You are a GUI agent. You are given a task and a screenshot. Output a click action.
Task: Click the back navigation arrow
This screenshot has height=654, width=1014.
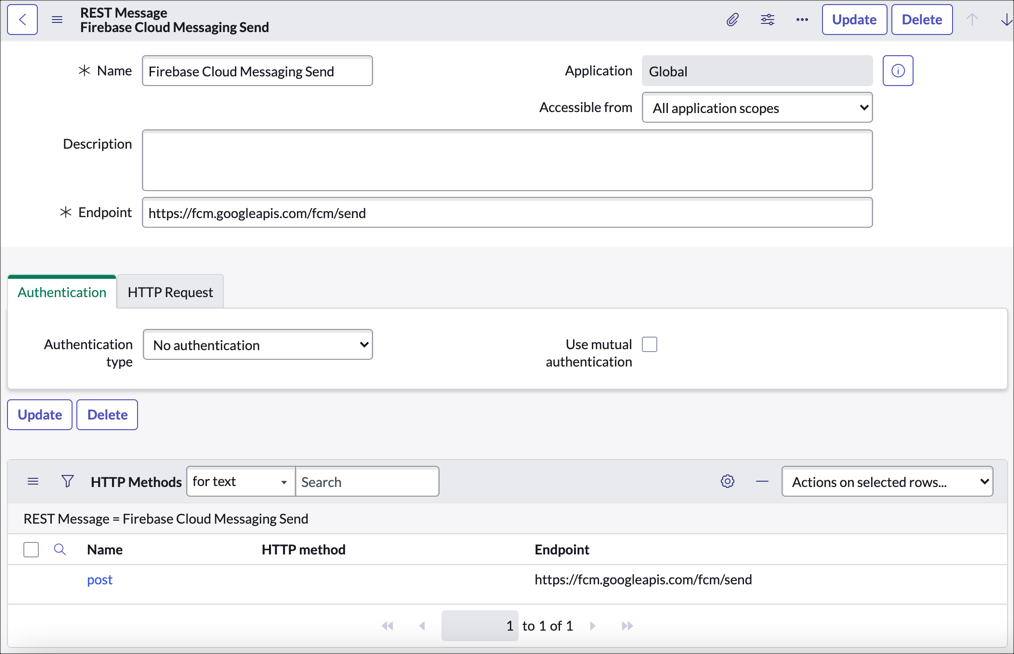point(22,19)
